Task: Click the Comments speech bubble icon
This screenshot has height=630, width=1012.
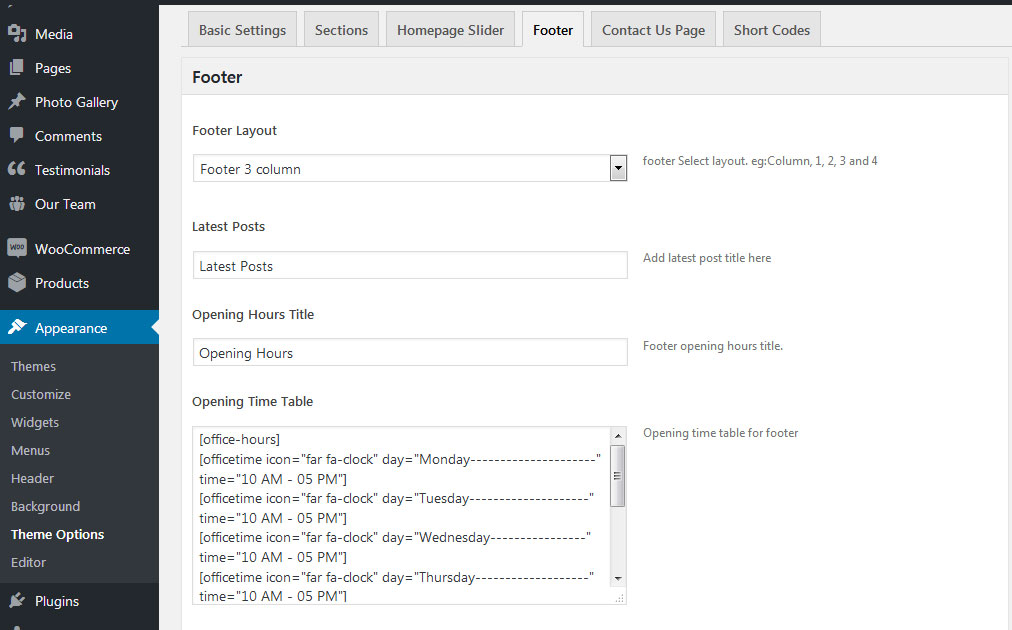Action: coord(17,136)
